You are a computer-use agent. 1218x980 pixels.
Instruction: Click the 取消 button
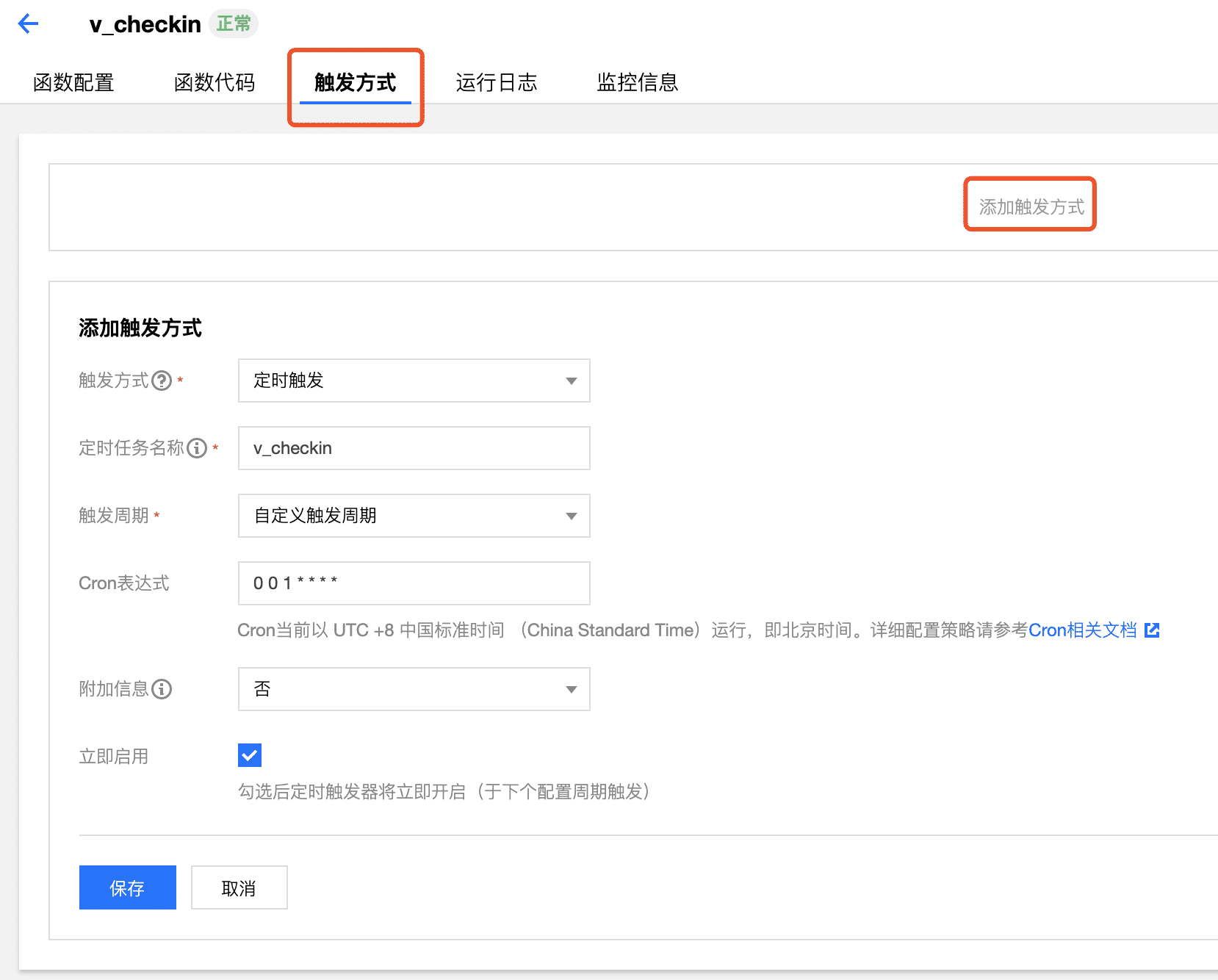point(239,887)
